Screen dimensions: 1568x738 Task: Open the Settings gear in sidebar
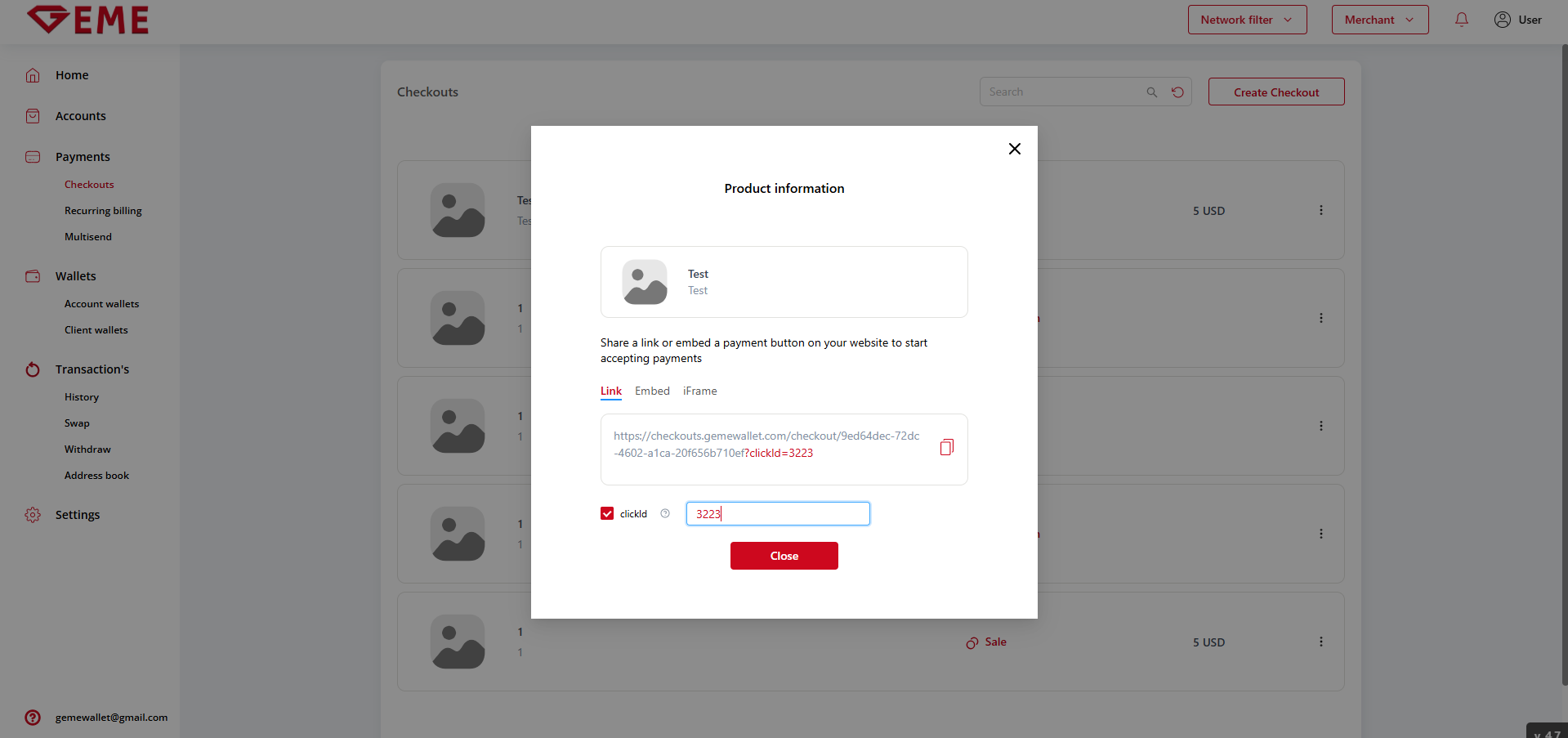pyautogui.click(x=33, y=515)
